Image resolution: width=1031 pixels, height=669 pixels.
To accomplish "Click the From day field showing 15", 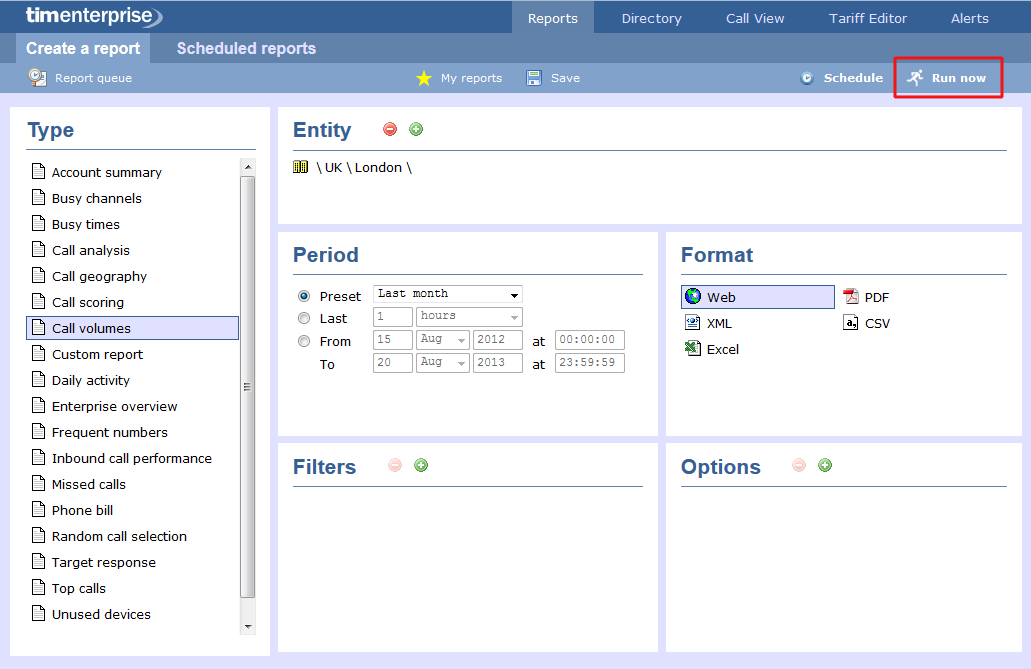I will (x=393, y=339).
